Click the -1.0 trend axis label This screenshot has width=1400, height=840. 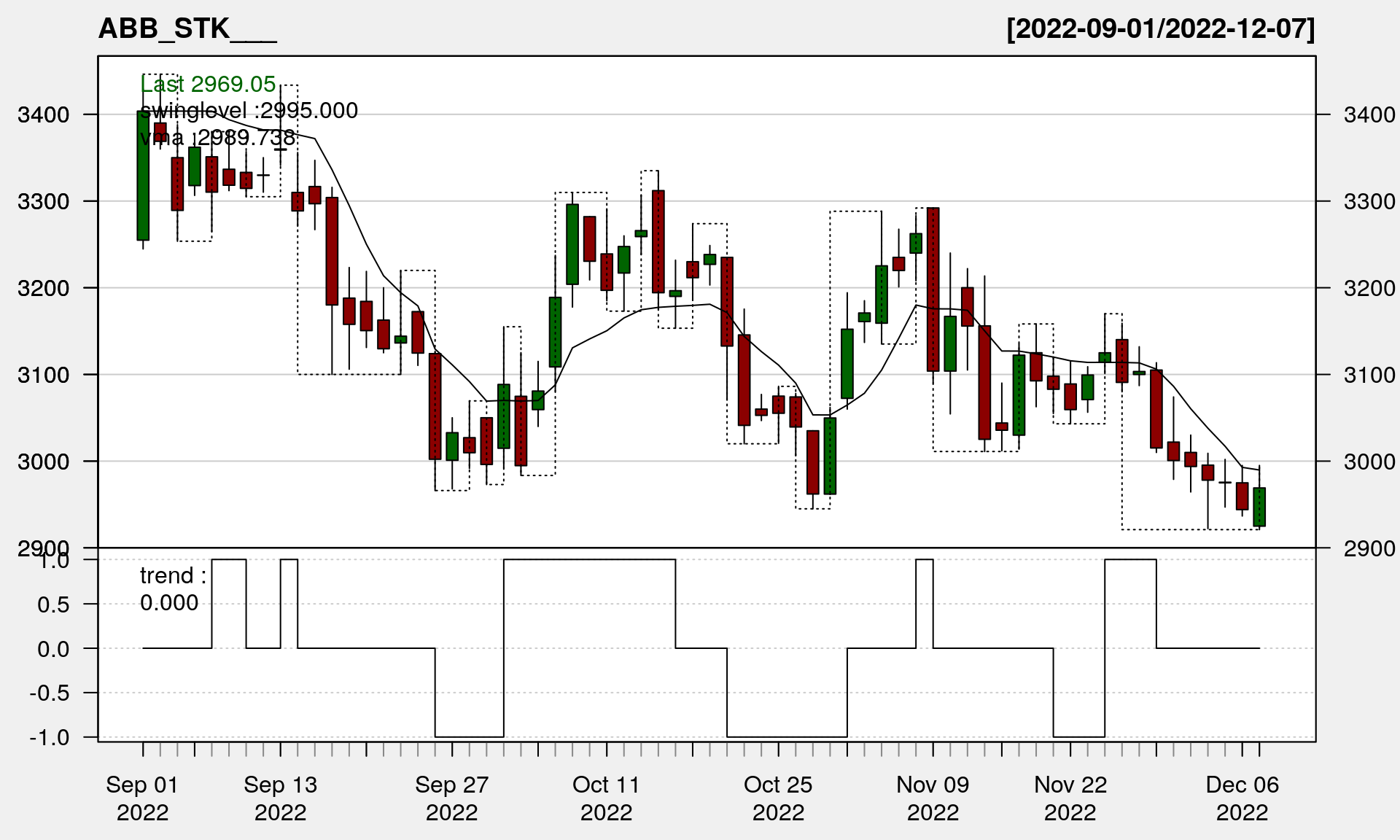[50, 737]
